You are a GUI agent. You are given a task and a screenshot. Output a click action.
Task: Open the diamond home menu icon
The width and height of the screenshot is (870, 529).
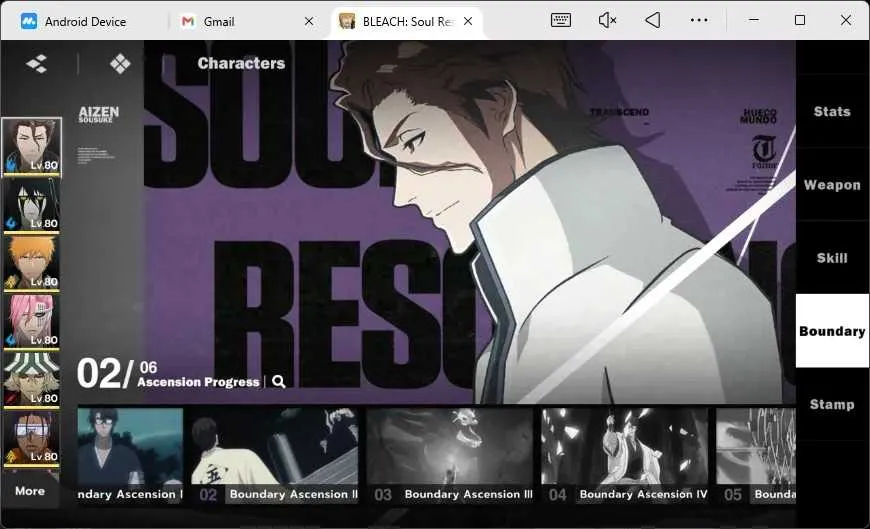(x=120, y=64)
